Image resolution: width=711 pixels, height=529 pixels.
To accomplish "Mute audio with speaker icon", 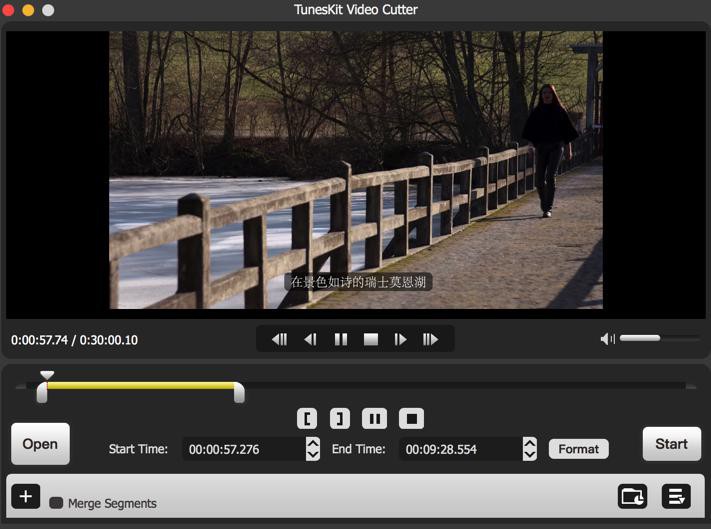I will click(608, 339).
